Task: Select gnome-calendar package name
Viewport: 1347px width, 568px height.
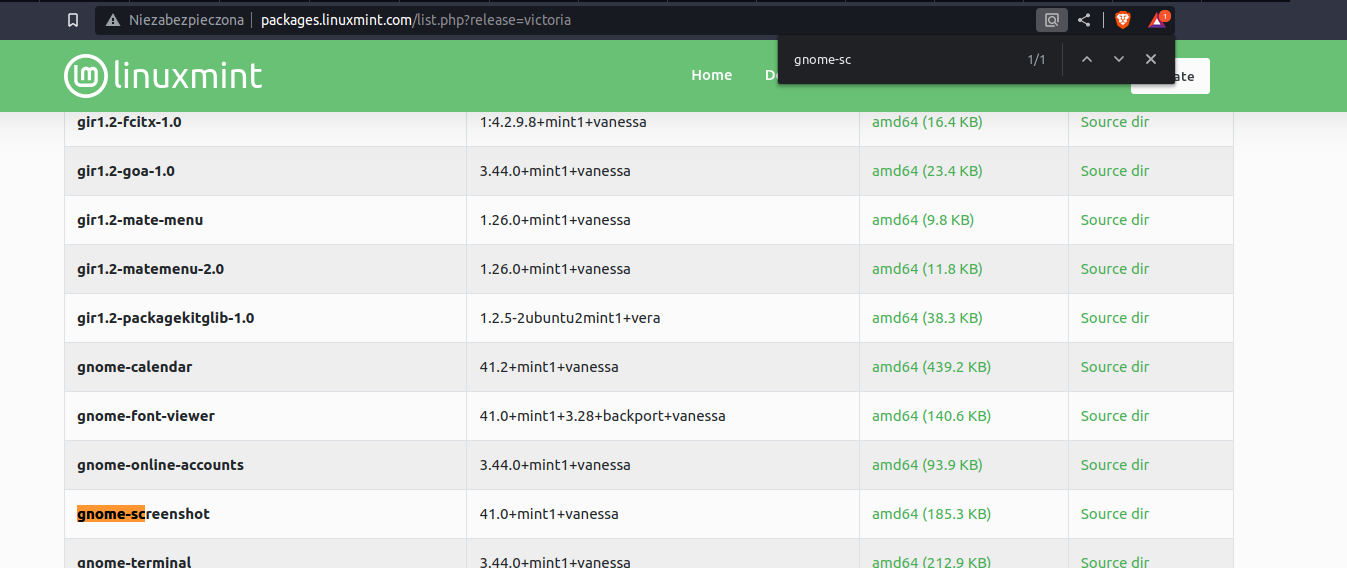Action: tap(135, 367)
